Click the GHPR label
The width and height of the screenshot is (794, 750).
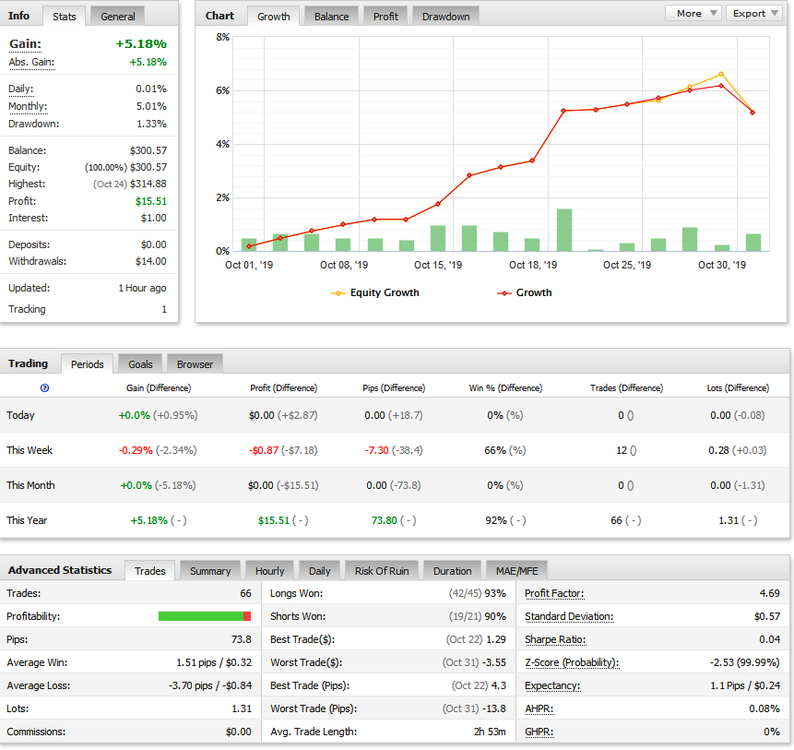pyautogui.click(x=539, y=732)
